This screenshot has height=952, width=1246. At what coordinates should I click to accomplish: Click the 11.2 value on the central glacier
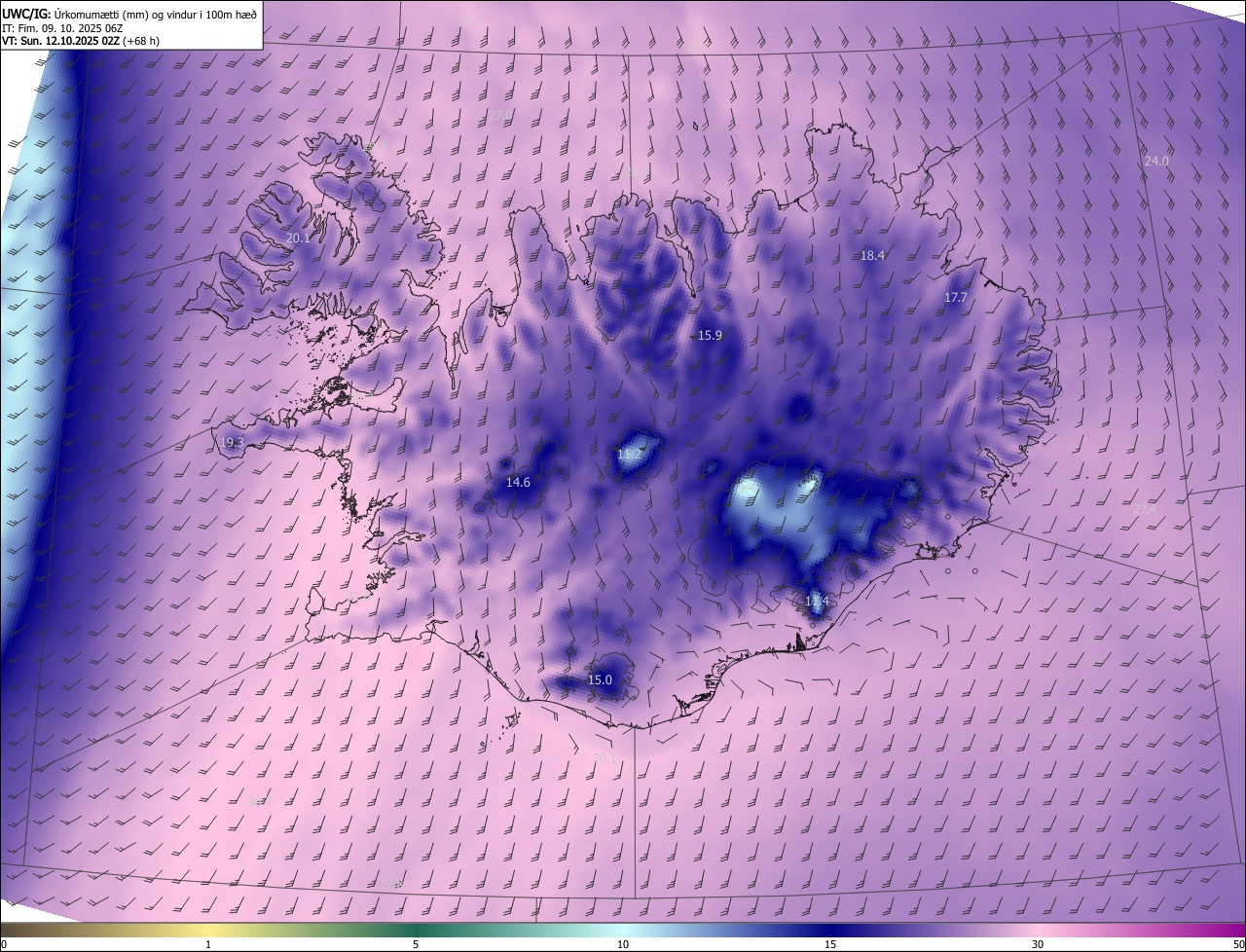pos(629,454)
